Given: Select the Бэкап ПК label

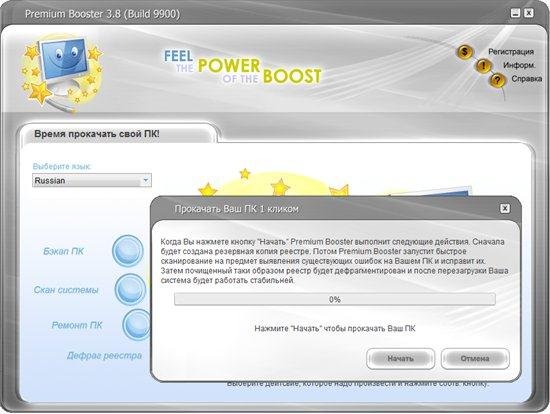Looking at the screenshot, I should (x=63, y=251).
